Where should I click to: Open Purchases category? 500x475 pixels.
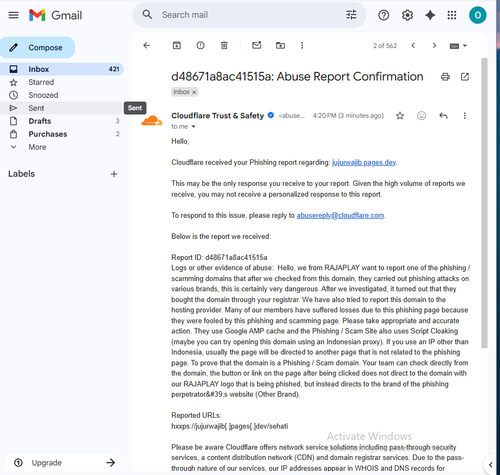tap(62, 134)
